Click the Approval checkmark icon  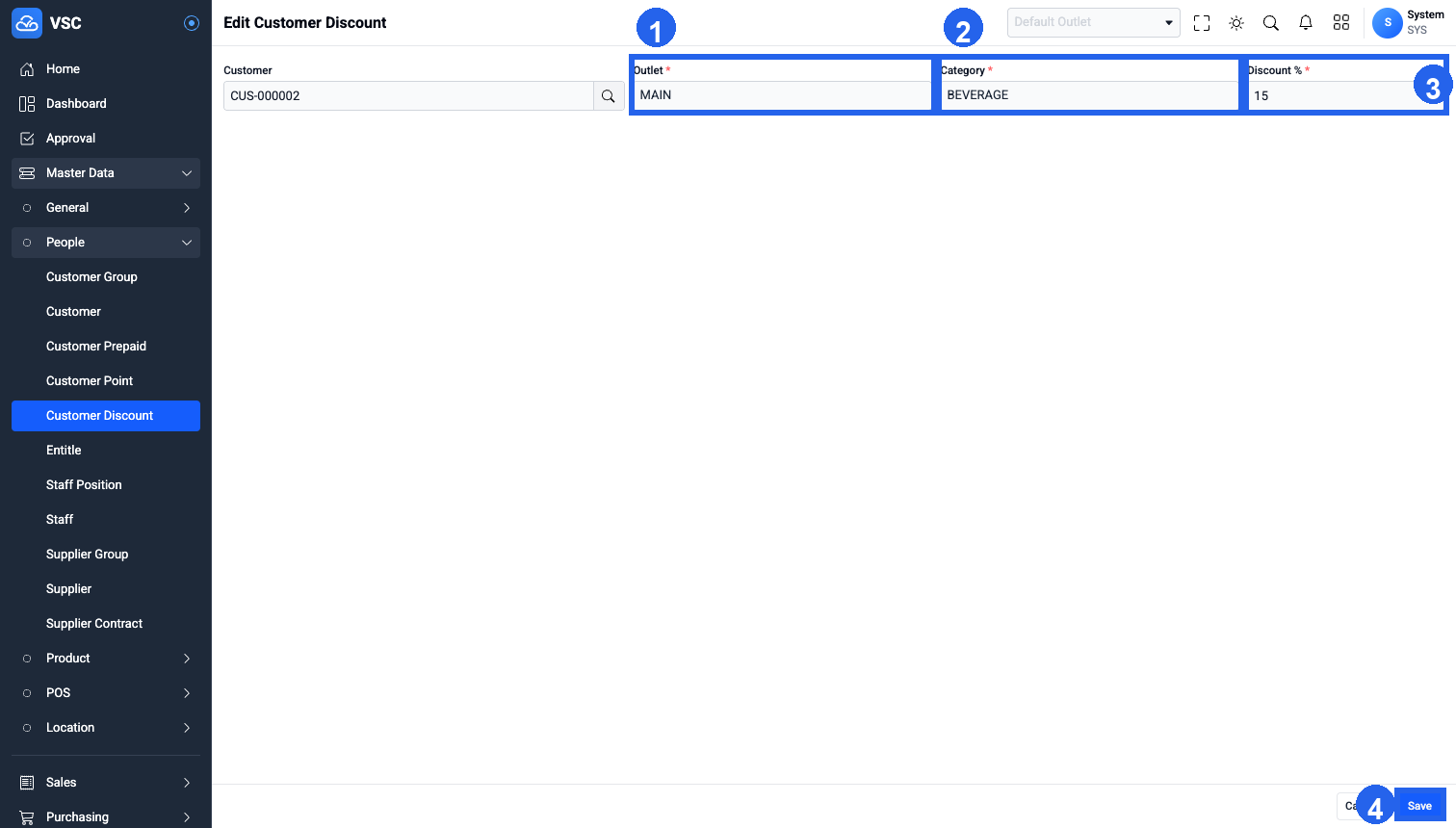[x=27, y=139]
